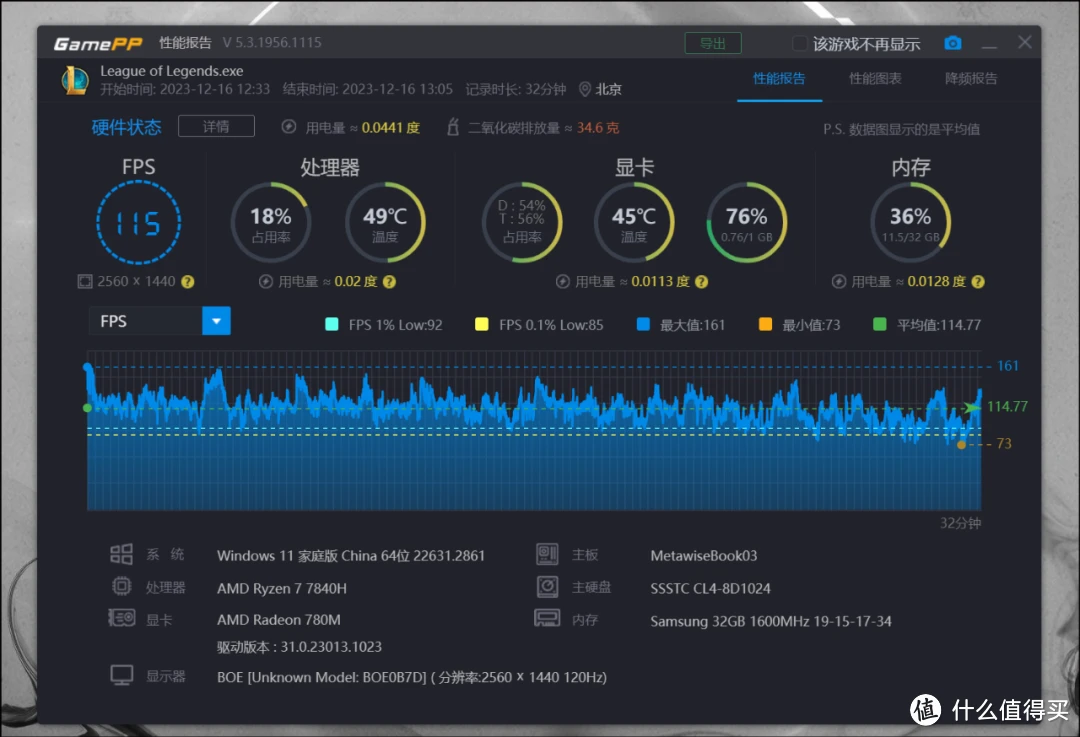Click the CPU 18% usage gauge
The width and height of the screenshot is (1080, 737).
pos(271,222)
